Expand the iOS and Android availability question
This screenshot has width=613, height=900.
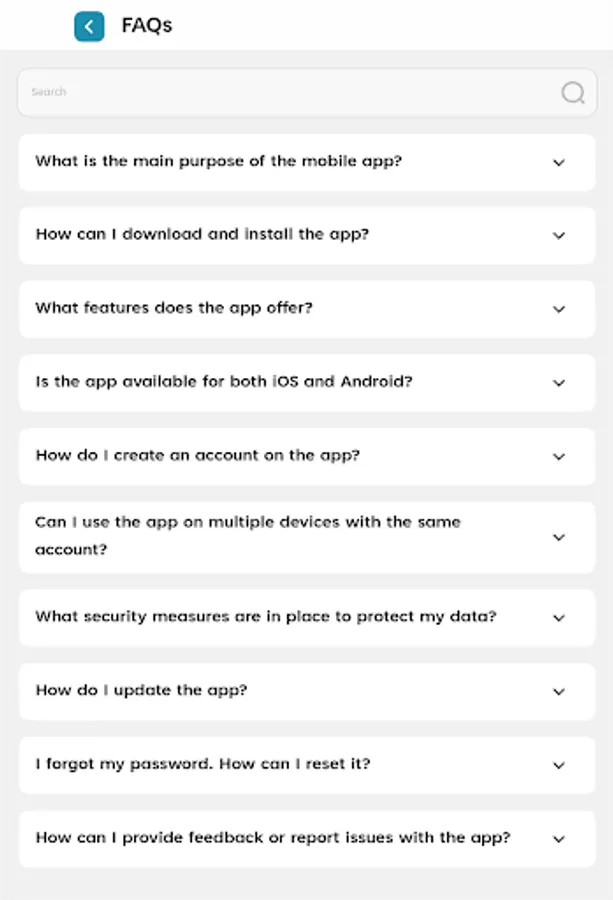[559, 382]
